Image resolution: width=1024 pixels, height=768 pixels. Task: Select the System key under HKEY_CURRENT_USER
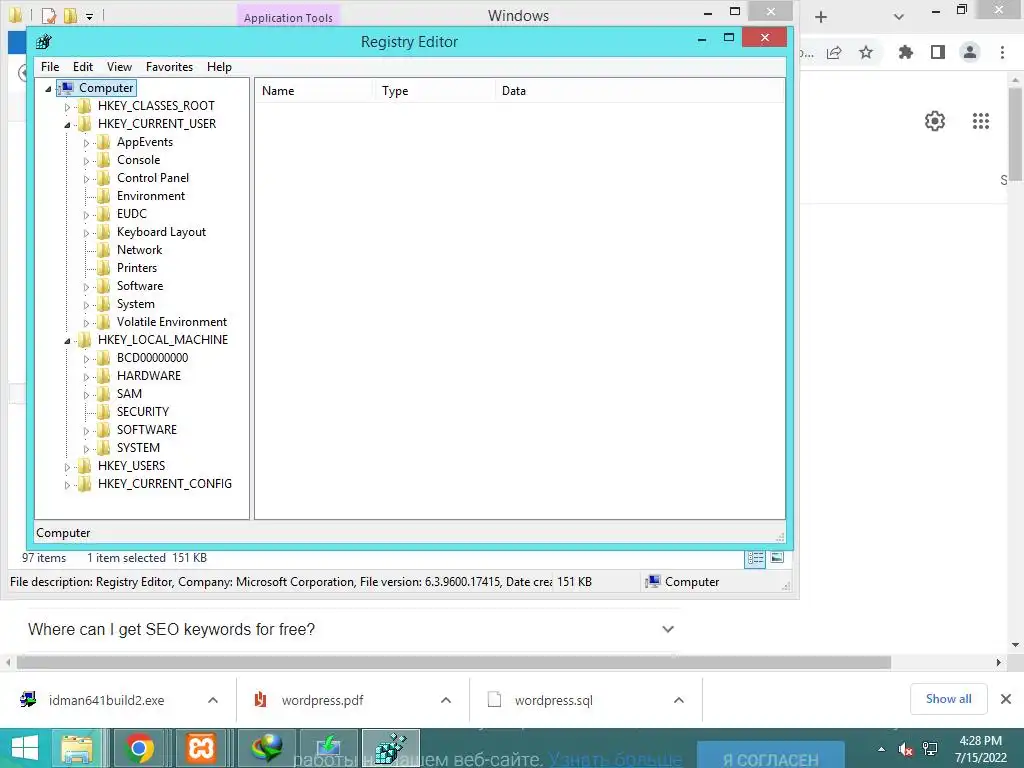[136, 304]
